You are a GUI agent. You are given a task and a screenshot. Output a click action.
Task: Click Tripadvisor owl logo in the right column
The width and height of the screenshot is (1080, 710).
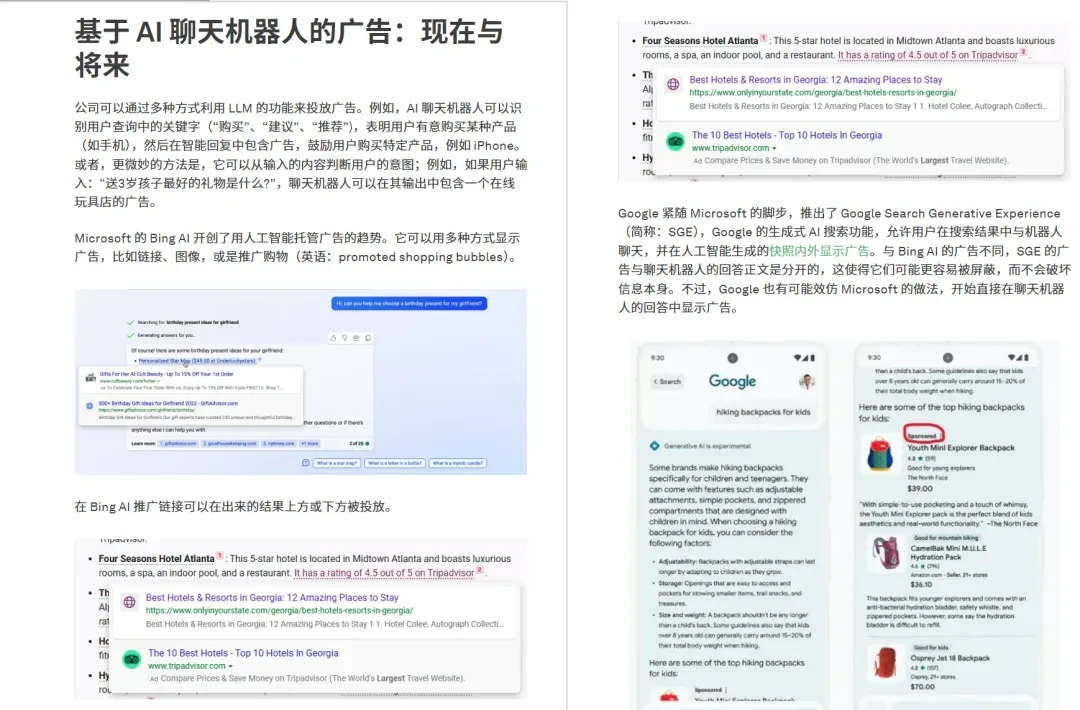pos(676,141)
